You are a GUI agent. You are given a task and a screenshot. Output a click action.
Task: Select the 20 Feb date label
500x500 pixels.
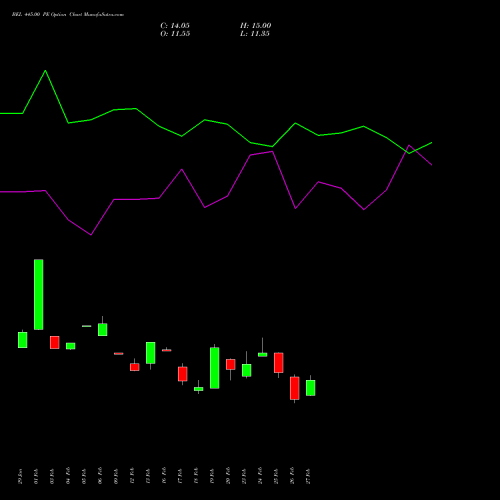point(228,476)
